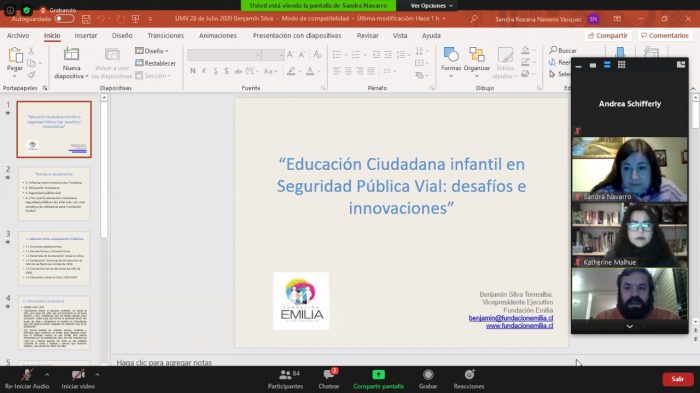Click the www.fundacionemilia.cl link
700x393 pixels.
click(520, 326)
